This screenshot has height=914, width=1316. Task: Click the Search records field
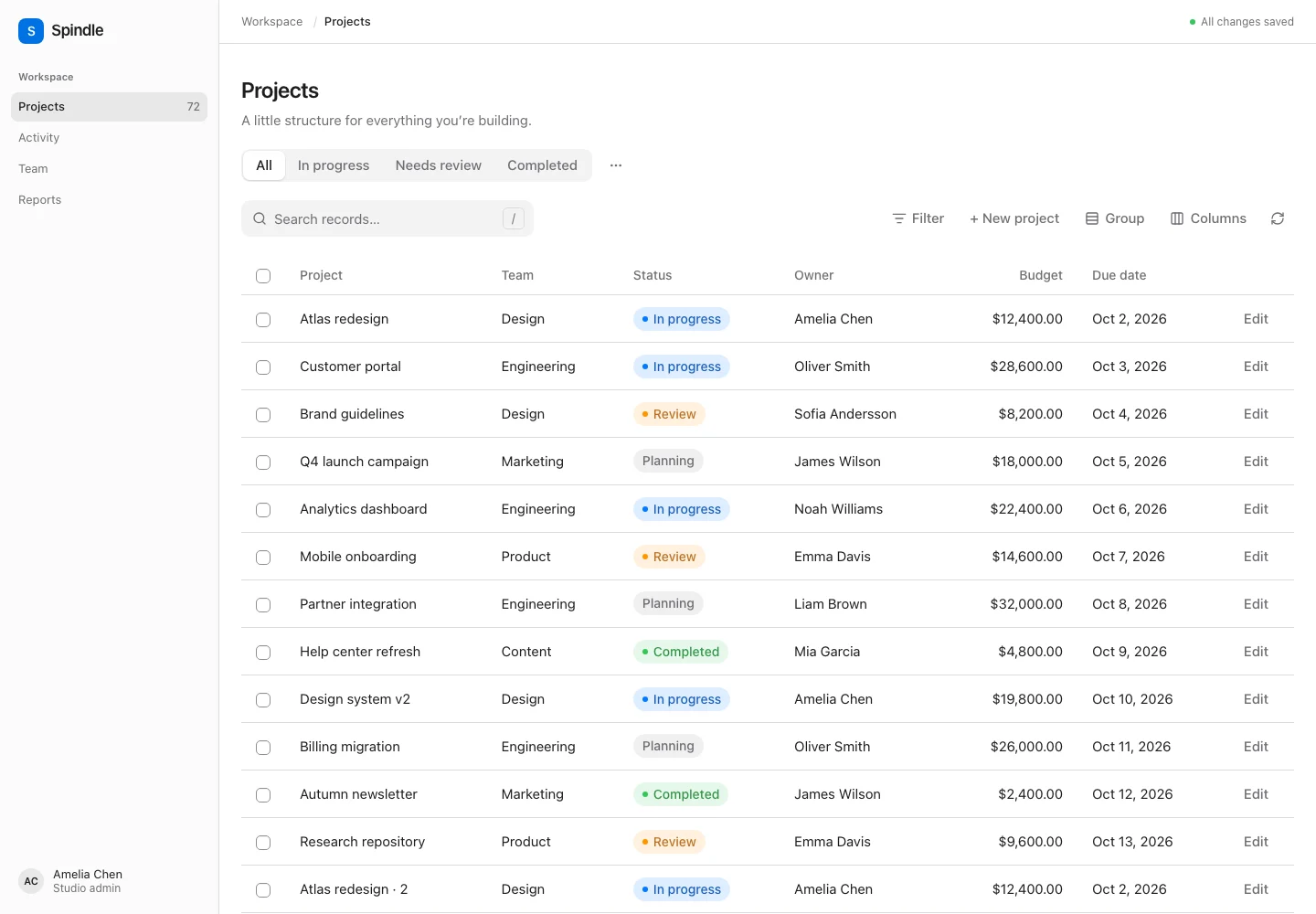coord(387,218)
